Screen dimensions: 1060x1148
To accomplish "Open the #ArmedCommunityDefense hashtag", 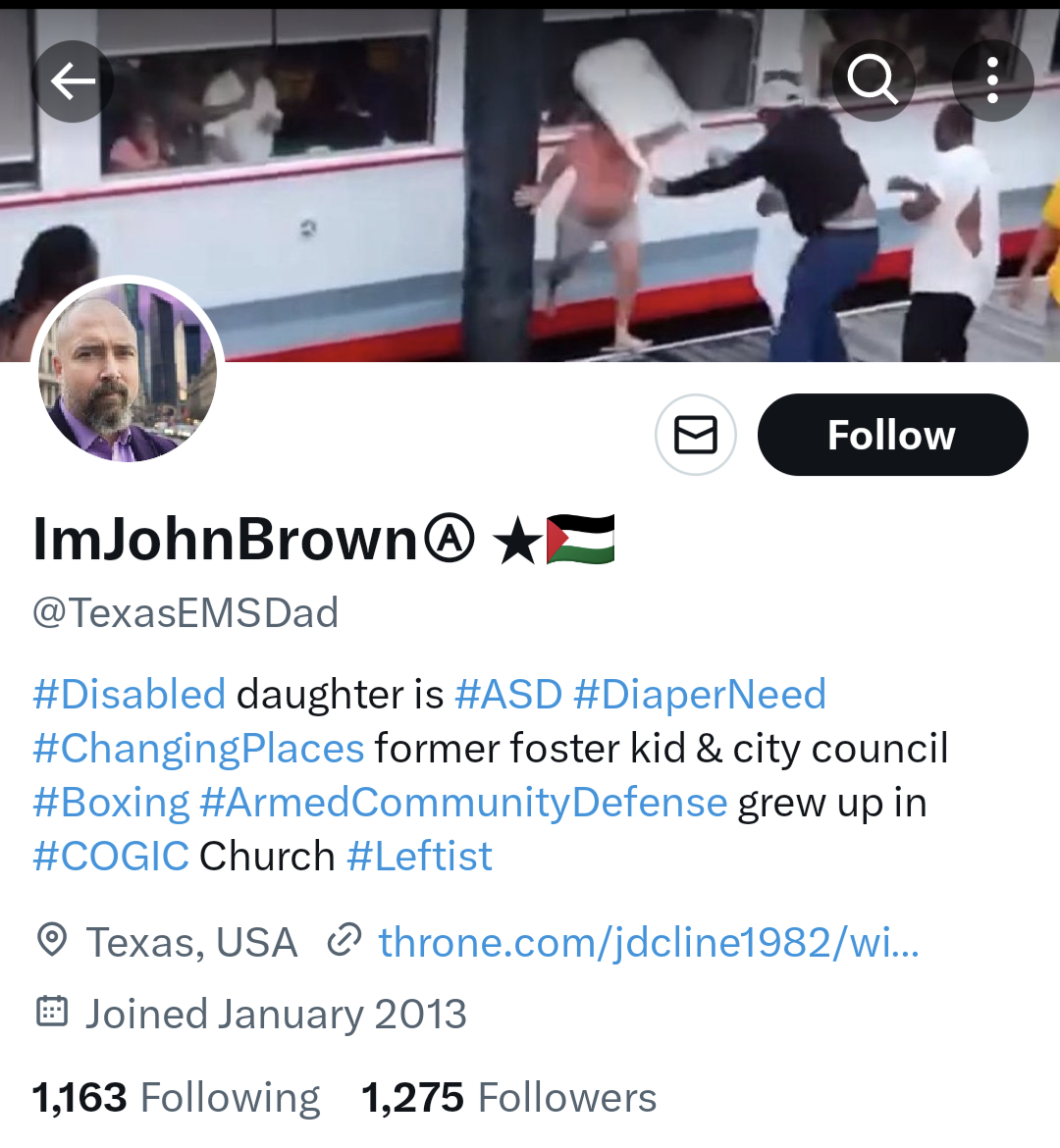I will pos(463,803).
